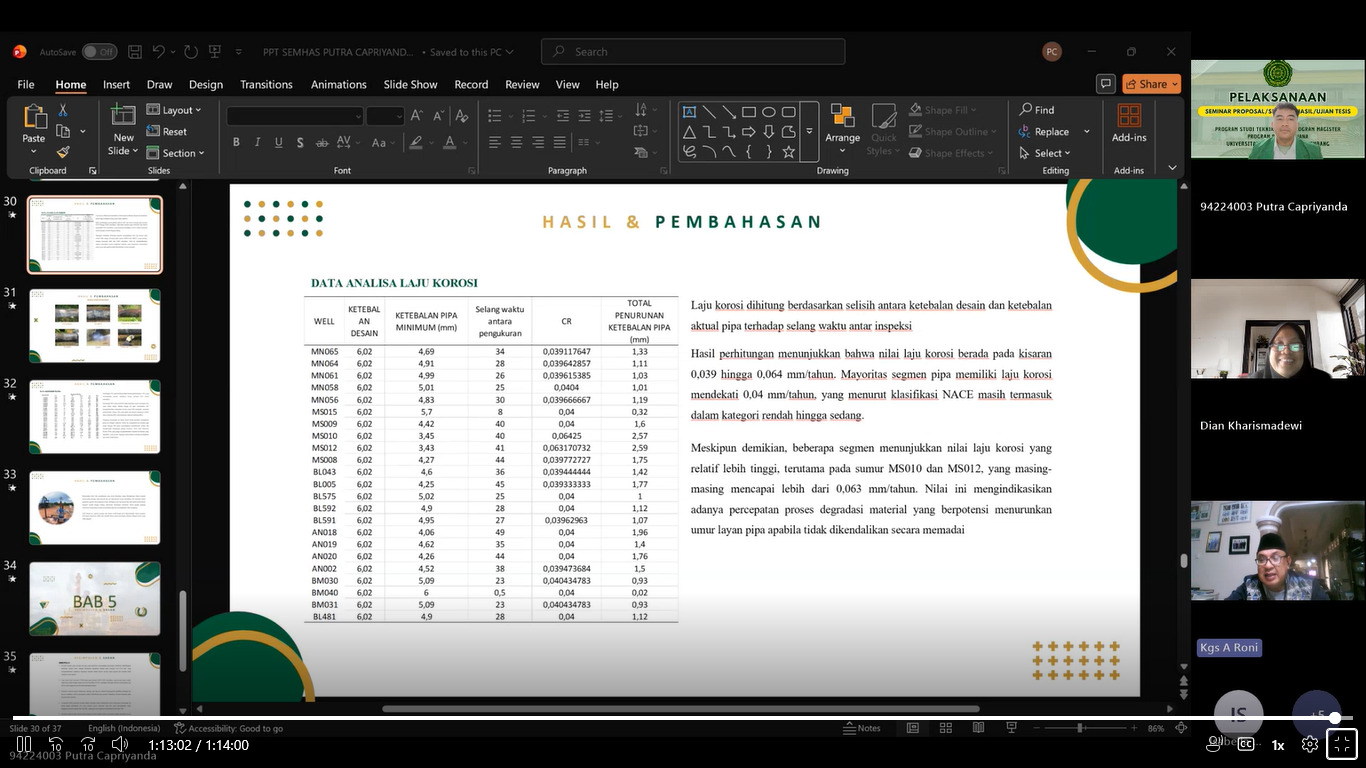Exit fullscreen mode in the video player

[1342, 743]
